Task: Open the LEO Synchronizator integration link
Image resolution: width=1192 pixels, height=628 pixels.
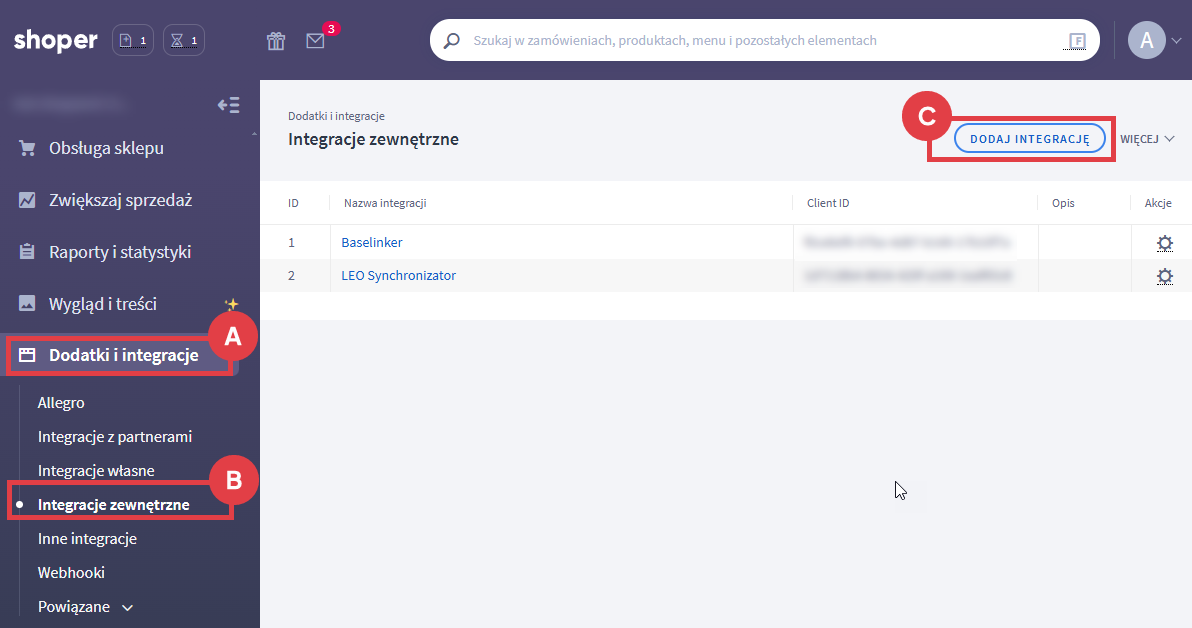Action: pos(398,275)
